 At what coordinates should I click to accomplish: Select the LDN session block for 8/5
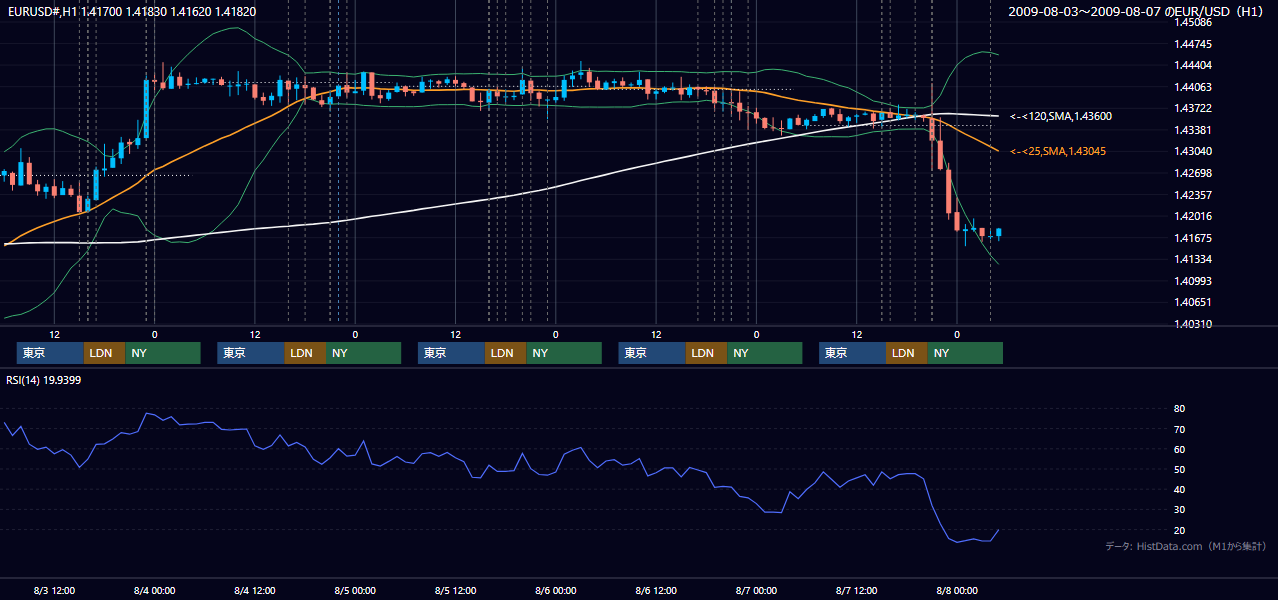tap(505, 353)
